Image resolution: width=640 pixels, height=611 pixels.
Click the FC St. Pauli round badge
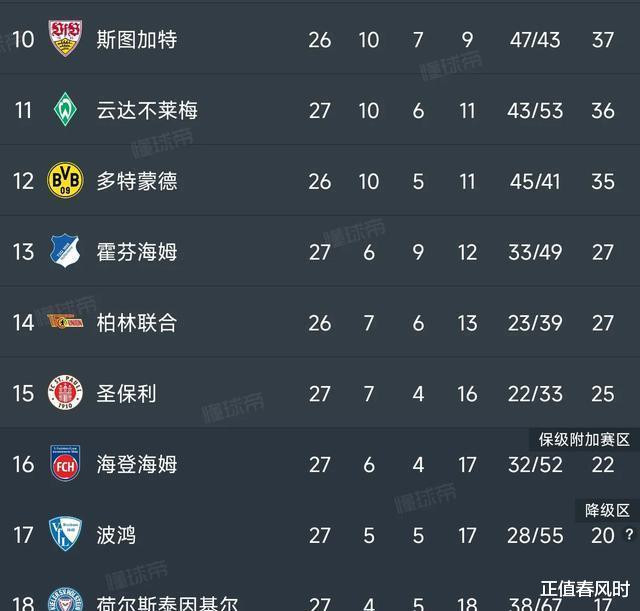click(x=65, y=392)
